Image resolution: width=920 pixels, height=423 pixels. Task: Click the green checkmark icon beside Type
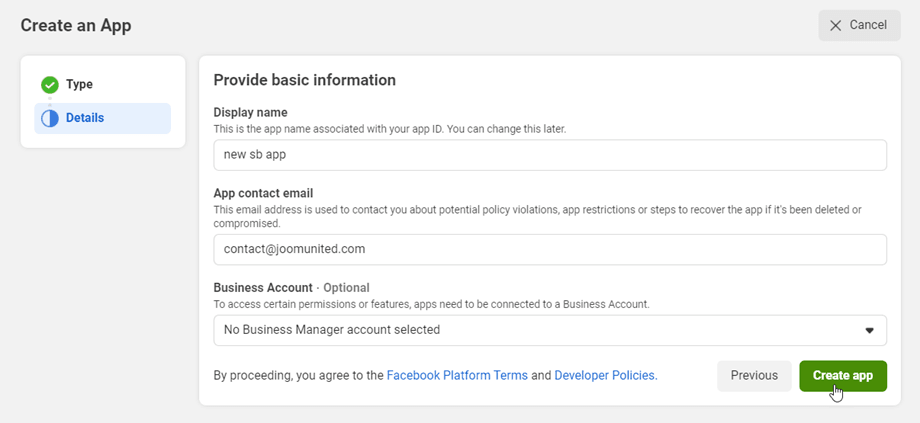click(49, 85)
